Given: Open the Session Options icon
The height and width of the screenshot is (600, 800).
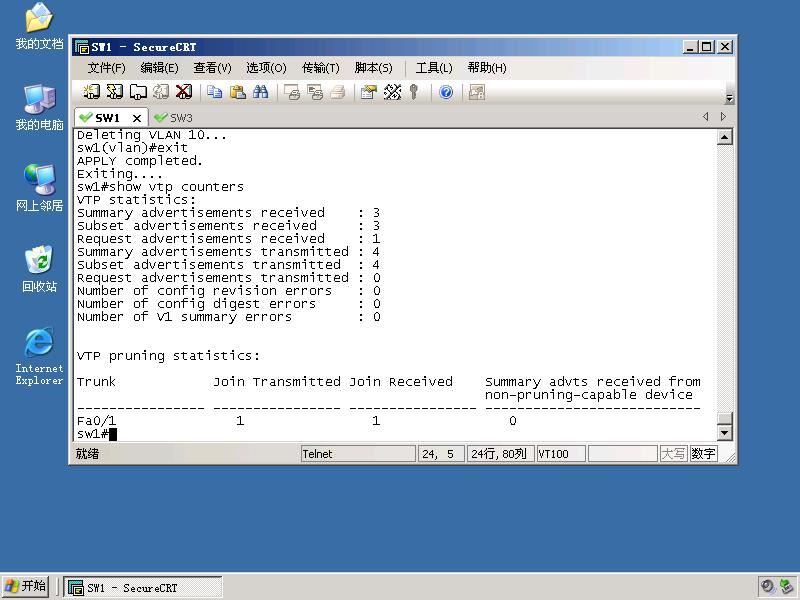Looking at the screenshot, I should [x=368, y=92].
